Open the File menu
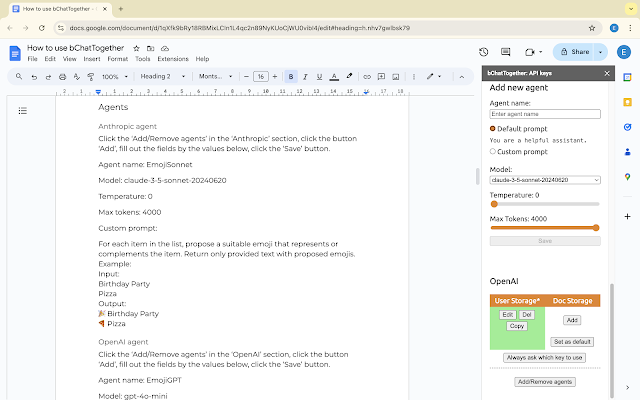Image resolution: width=640 pixels, height=400 pixels. 32,59
